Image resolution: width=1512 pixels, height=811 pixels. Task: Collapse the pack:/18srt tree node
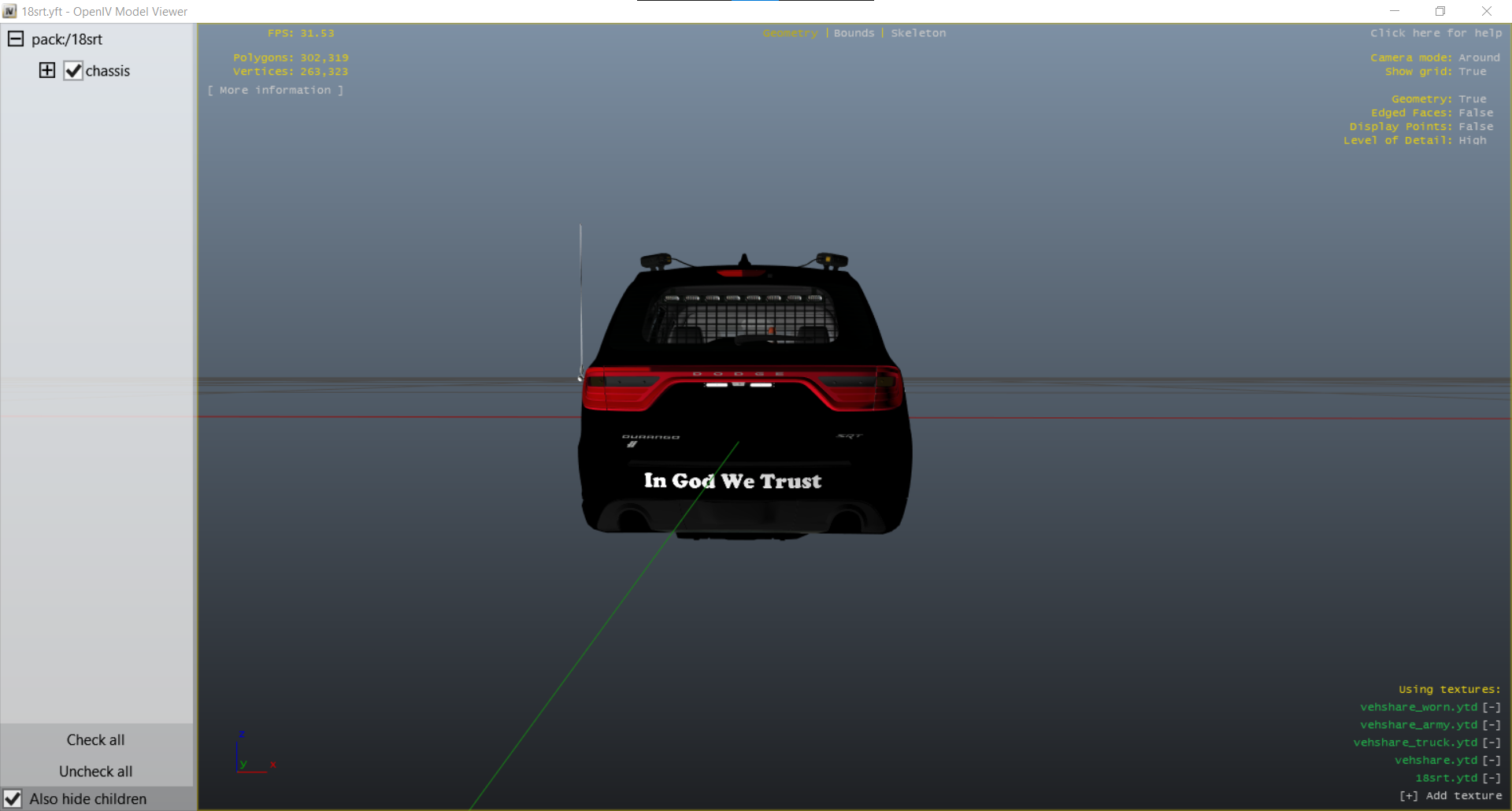coord(15,39)
